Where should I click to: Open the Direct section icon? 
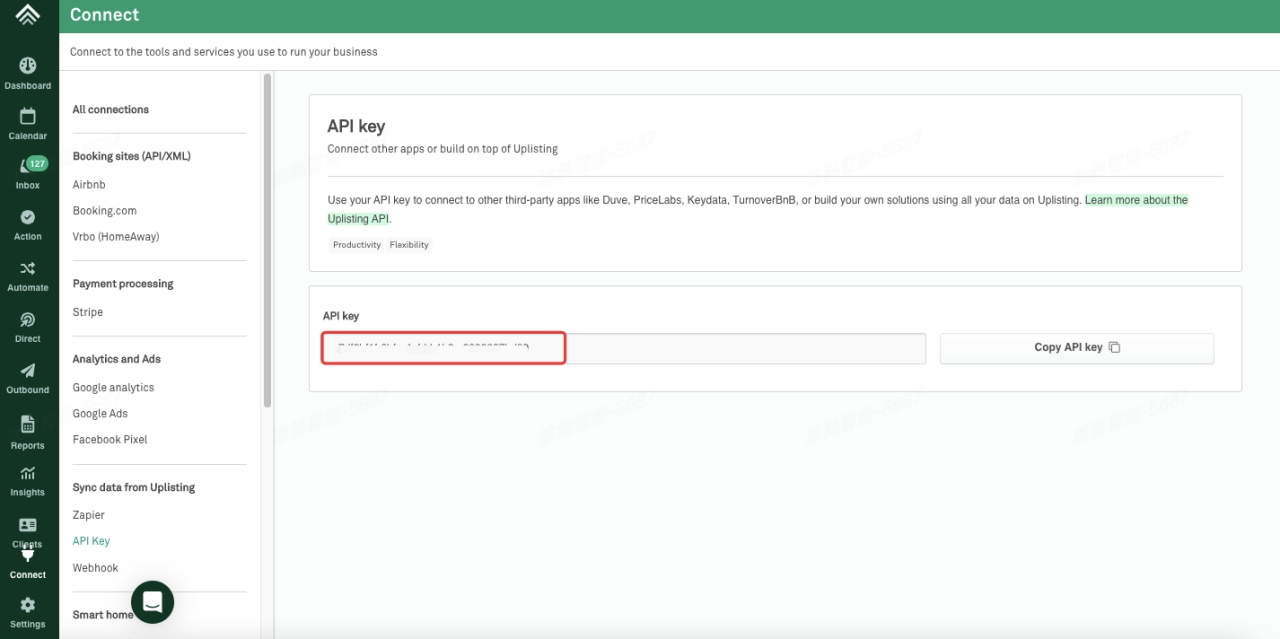pos(28,326)
